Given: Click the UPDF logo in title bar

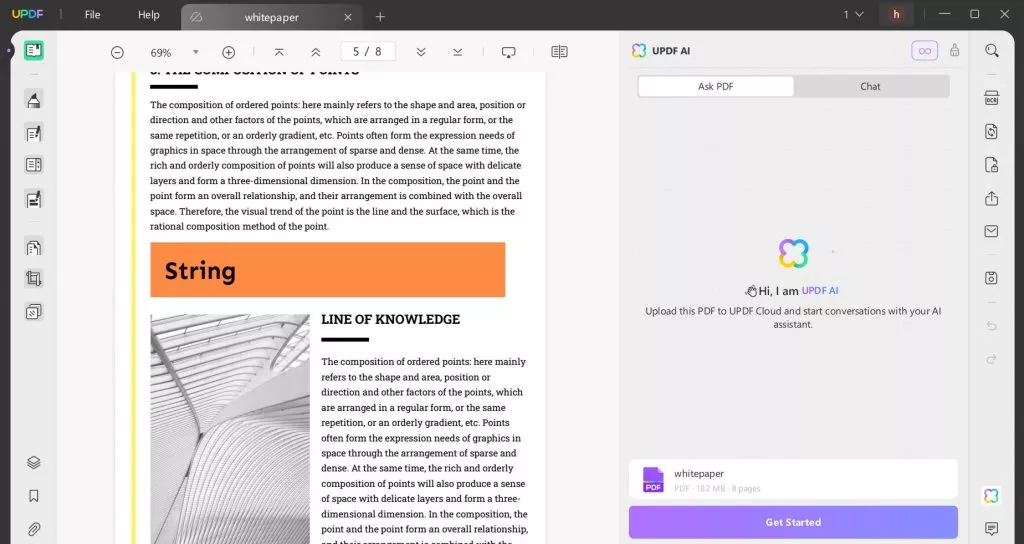Looking at the screenshot, I should [27, 14].
